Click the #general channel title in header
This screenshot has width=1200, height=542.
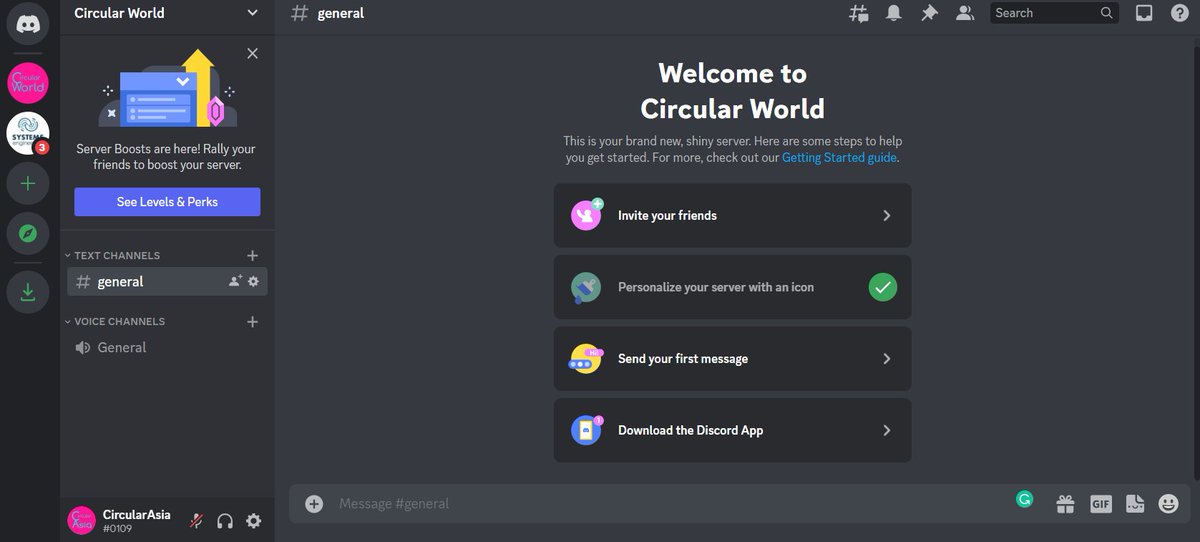pyautogui.click(x=341, y=13)
